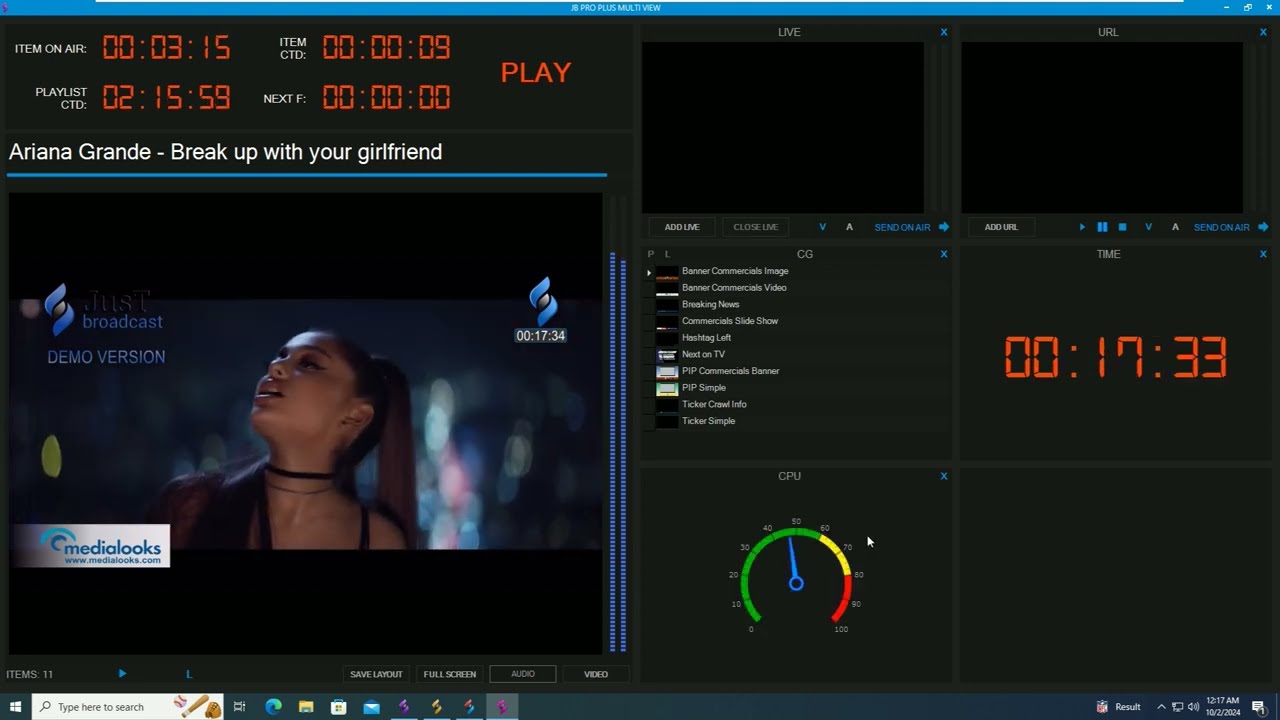Screen dimensions: 1280x720
Task: Click the main video preview area
Action: (306, 423)
